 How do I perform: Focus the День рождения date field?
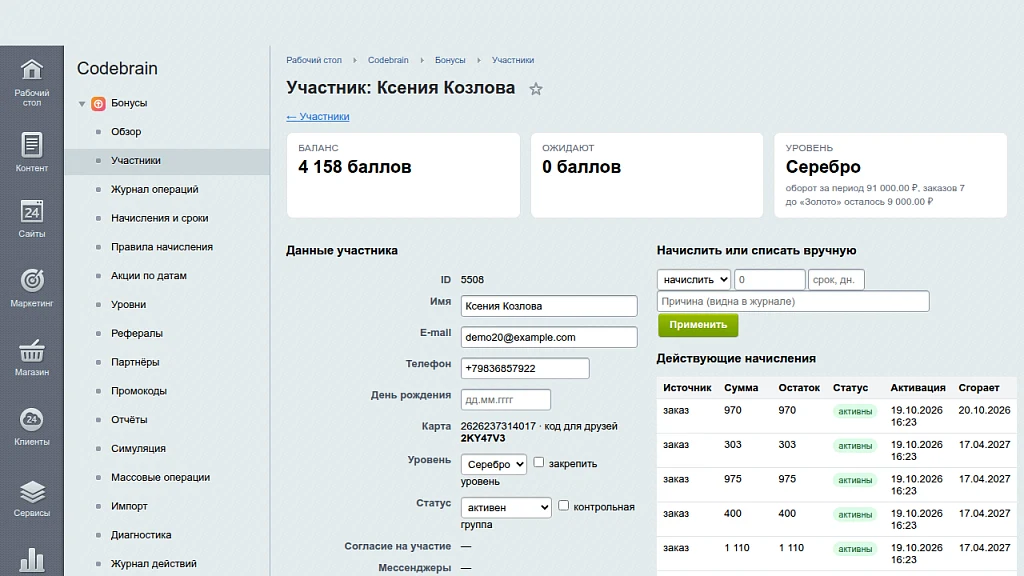(x=505, y=400)
